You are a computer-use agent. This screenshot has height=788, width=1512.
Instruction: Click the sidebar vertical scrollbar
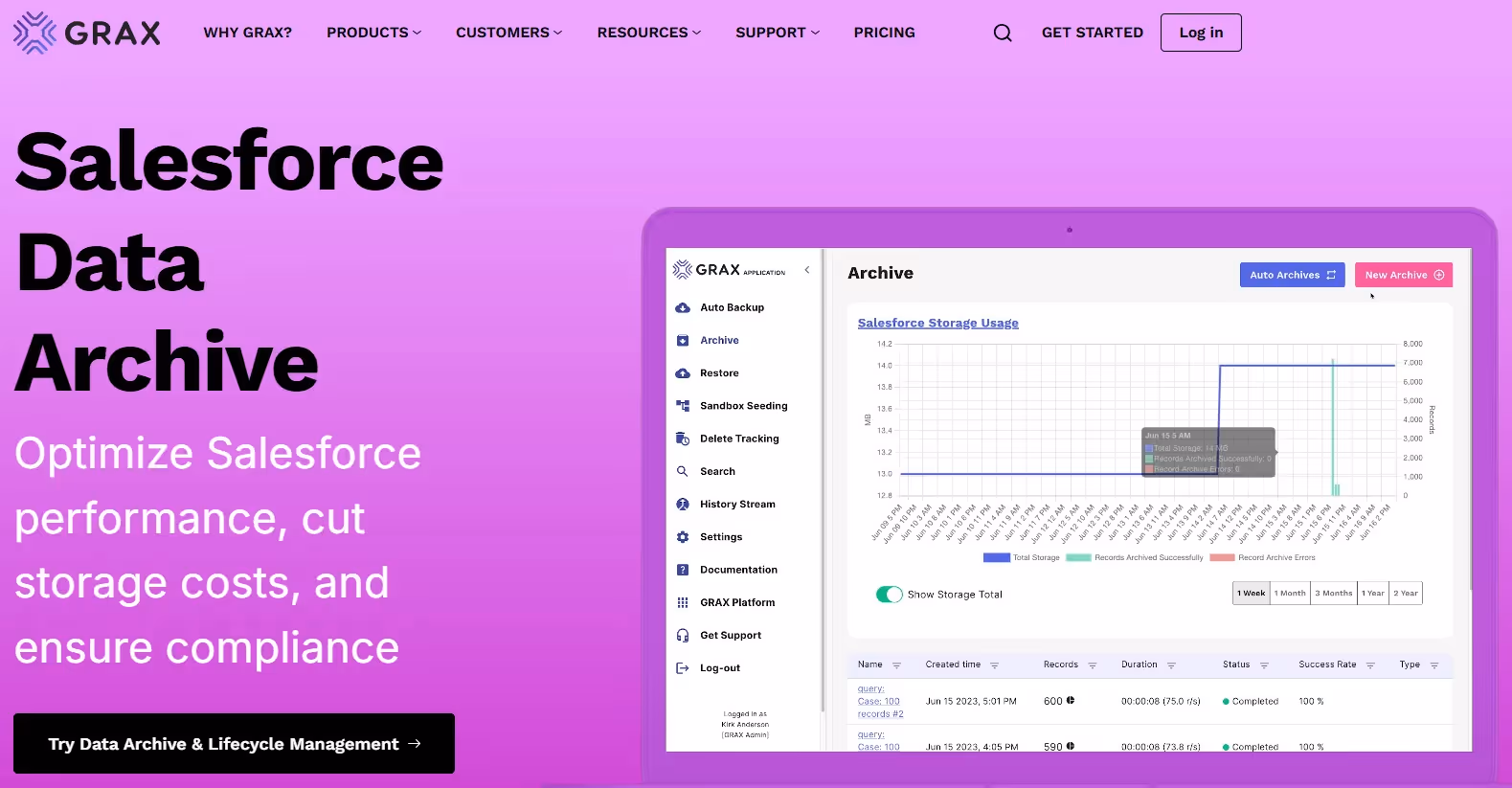(823, 479)
